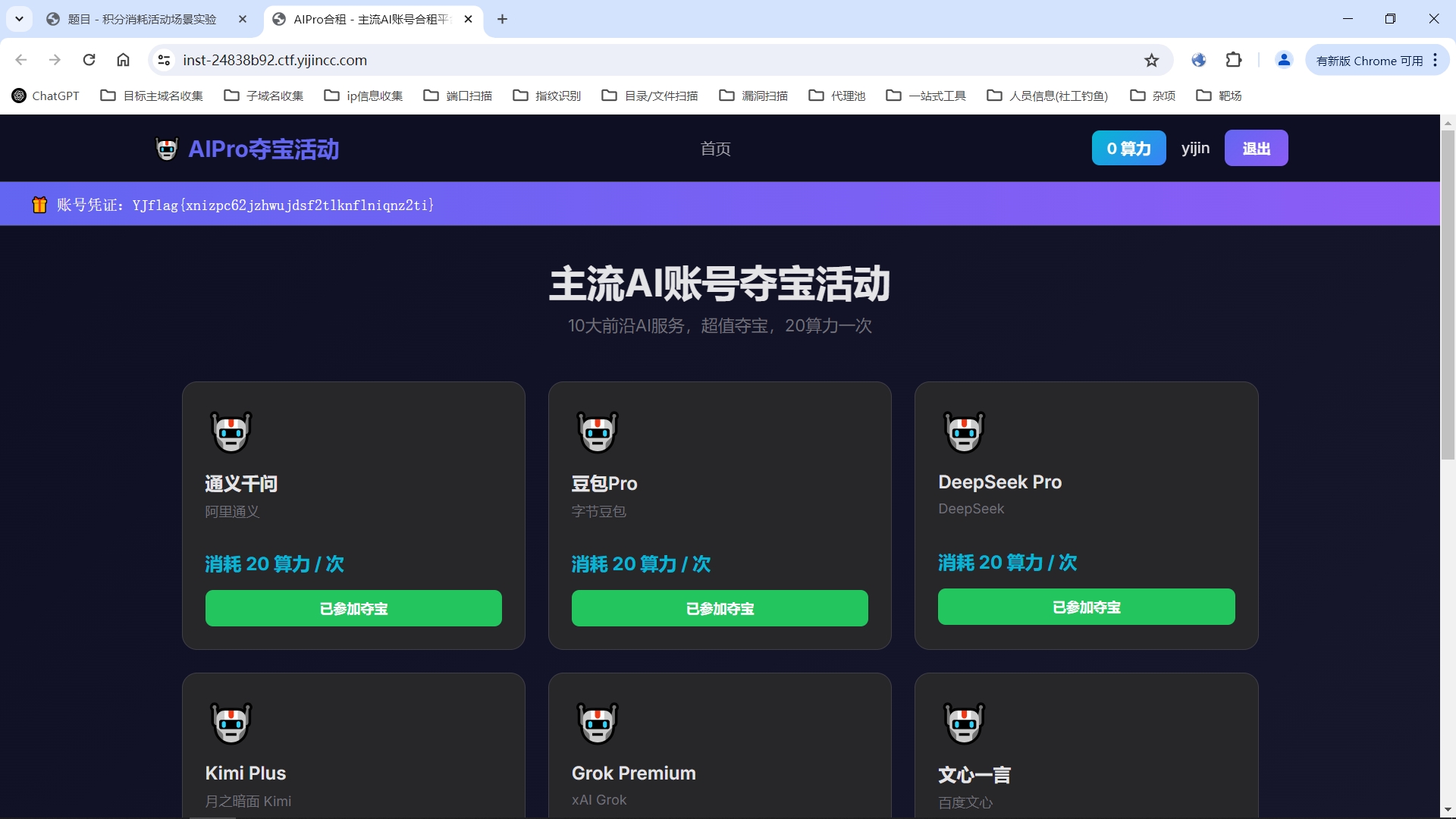This screenshot has width=1456, height=819.
Task: Open the 代理池 bookmark folder
Action: (x=837, y=96)
